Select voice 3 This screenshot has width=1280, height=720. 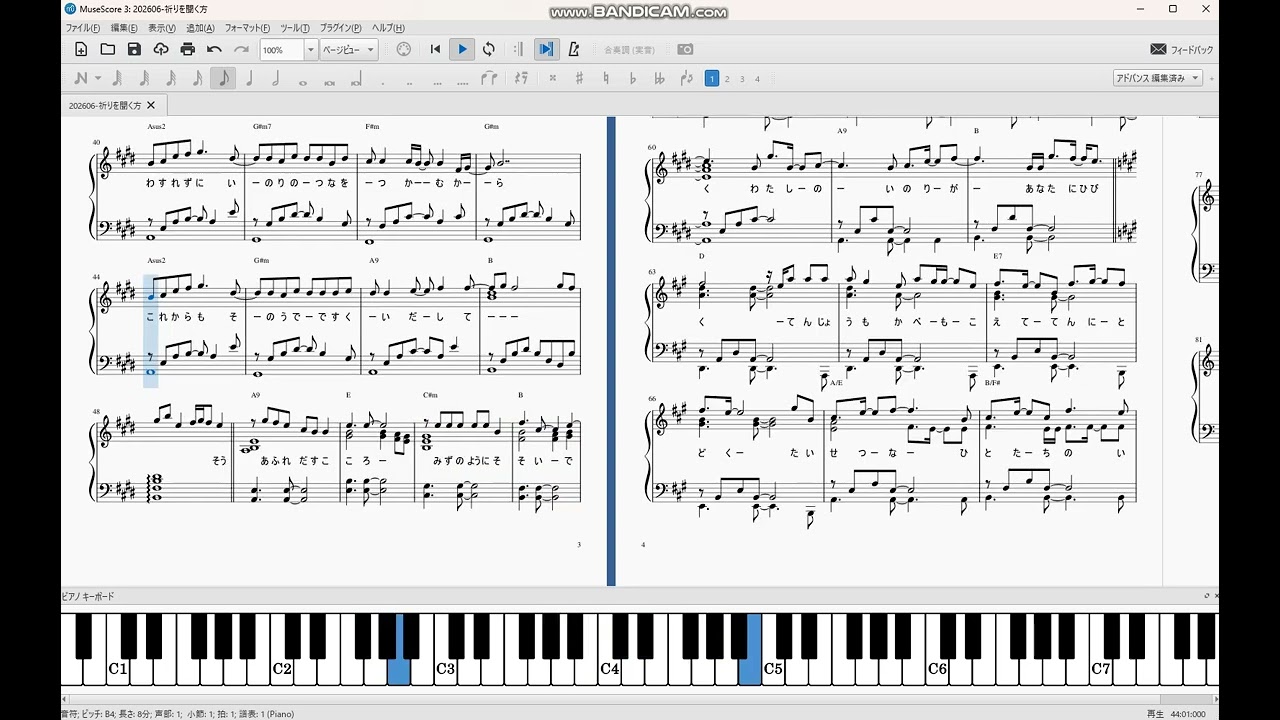pyautogui.click(x=742, y=78)
